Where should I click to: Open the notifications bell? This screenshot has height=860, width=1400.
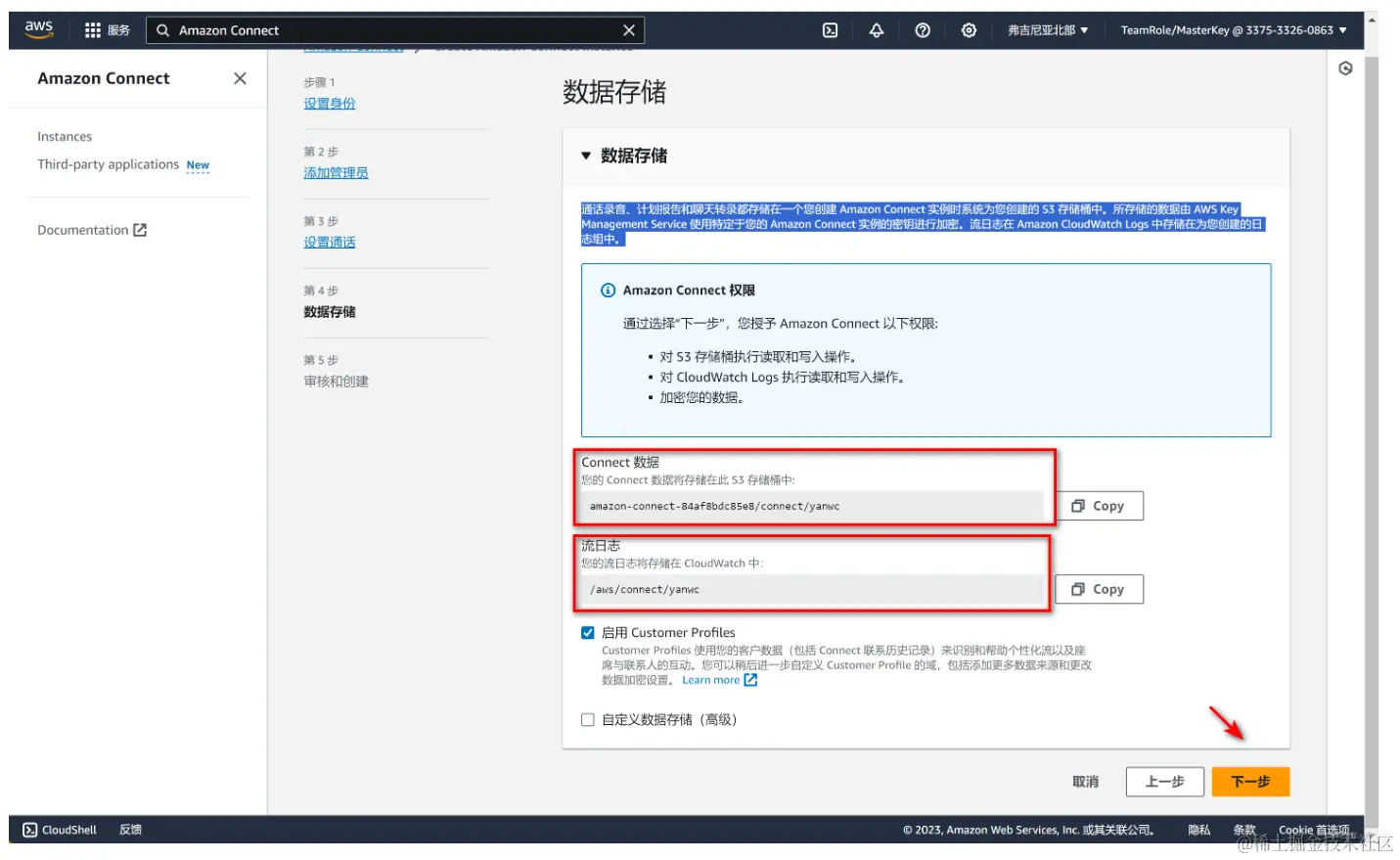coord(877,30)
